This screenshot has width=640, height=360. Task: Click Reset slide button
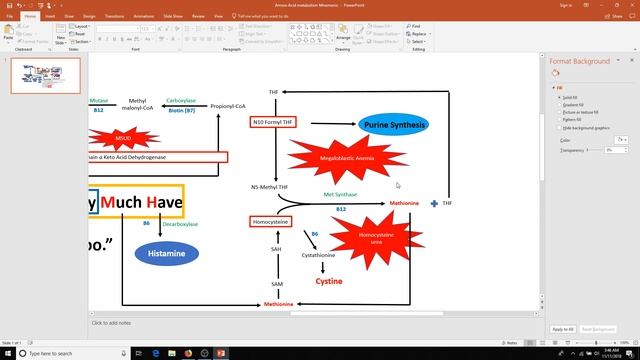[78, 34]
